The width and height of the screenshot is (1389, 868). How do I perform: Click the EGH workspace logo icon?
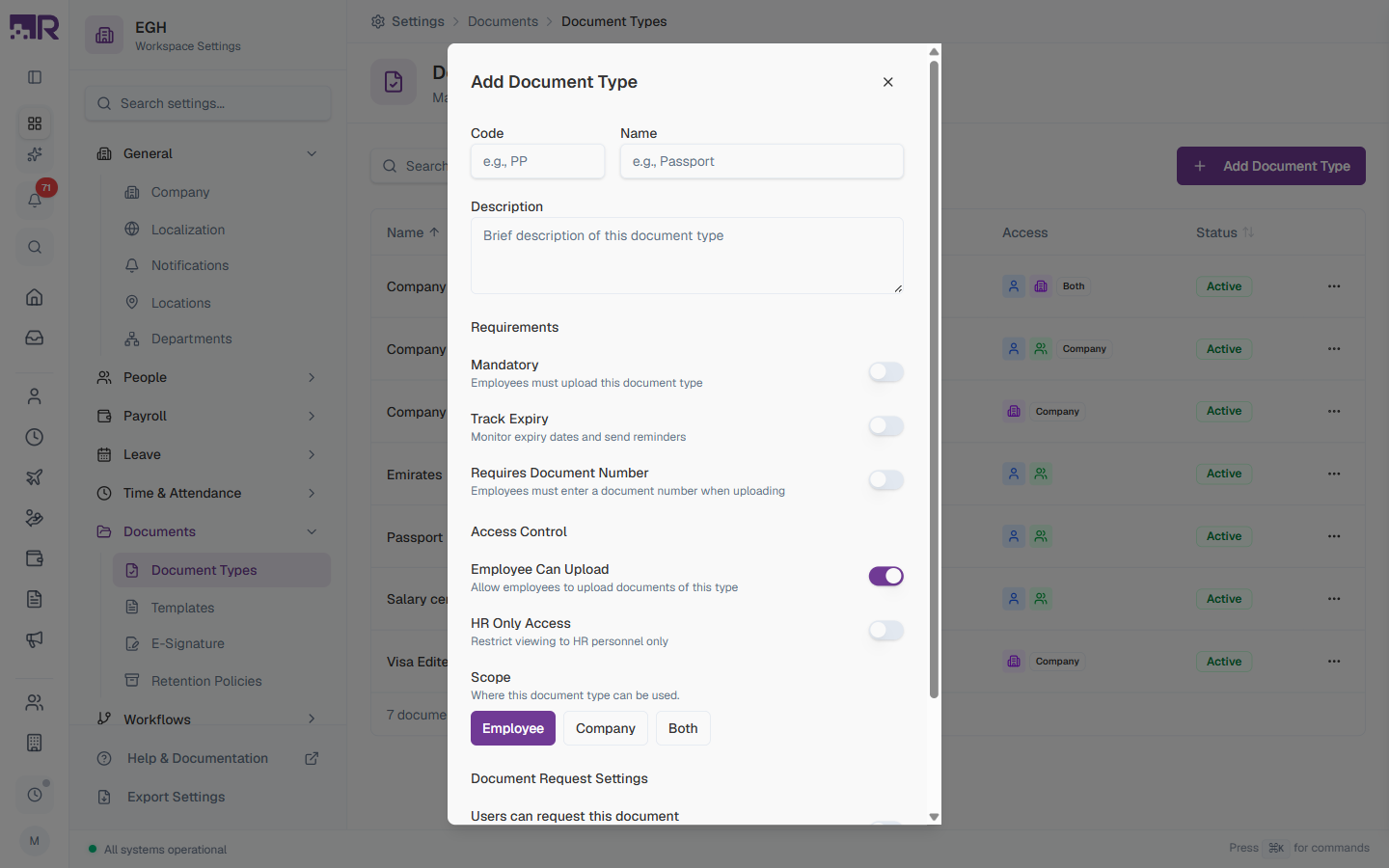[104, 36]
